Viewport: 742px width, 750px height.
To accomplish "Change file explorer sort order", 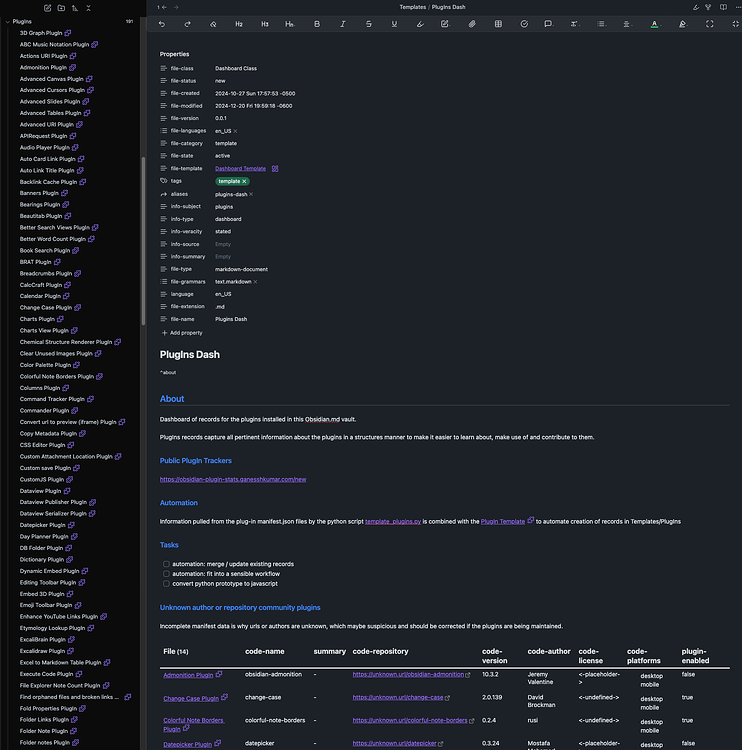I will tap(75, 8).
